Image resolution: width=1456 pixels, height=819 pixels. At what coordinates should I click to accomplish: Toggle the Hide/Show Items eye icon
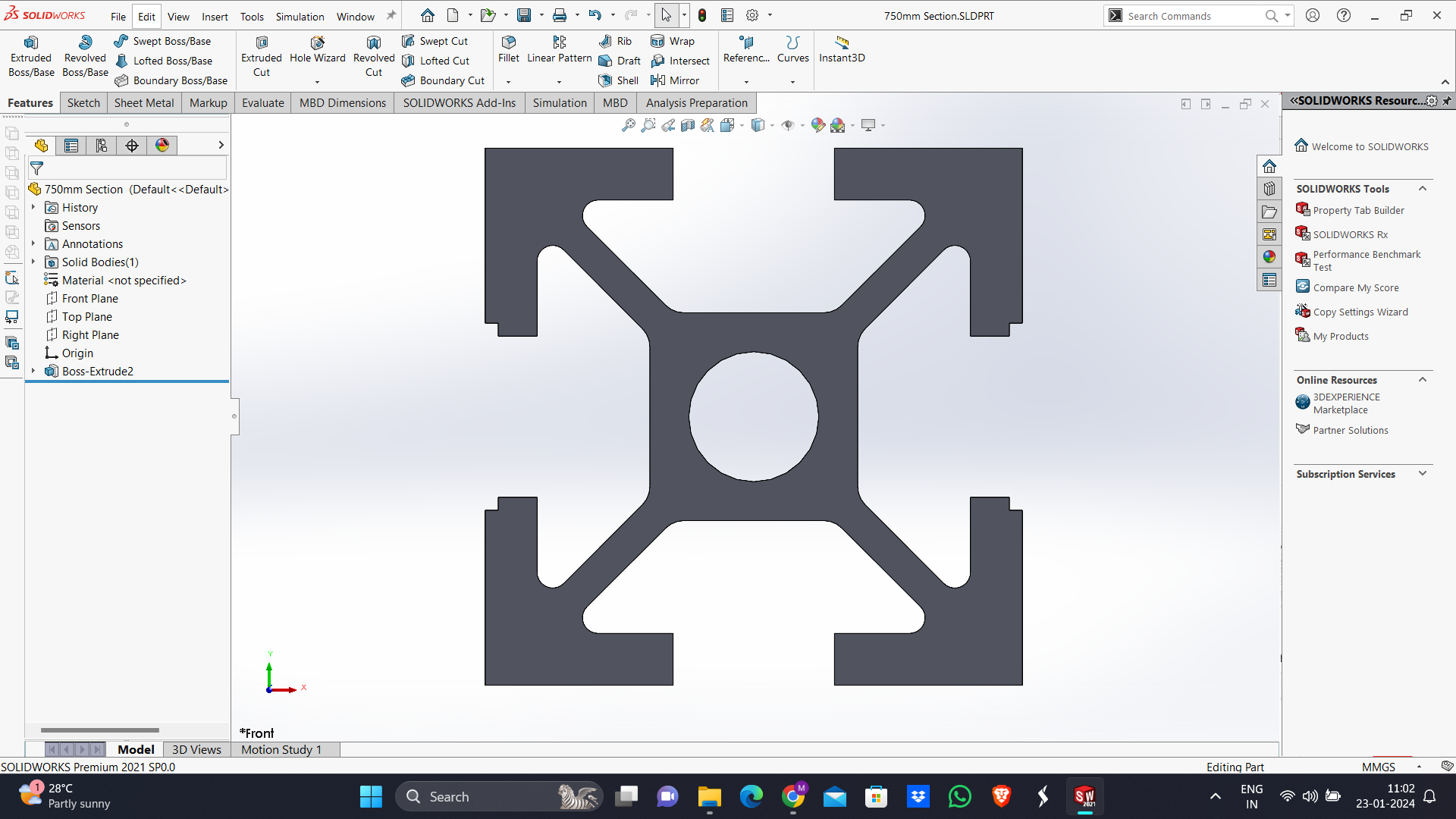787,125
